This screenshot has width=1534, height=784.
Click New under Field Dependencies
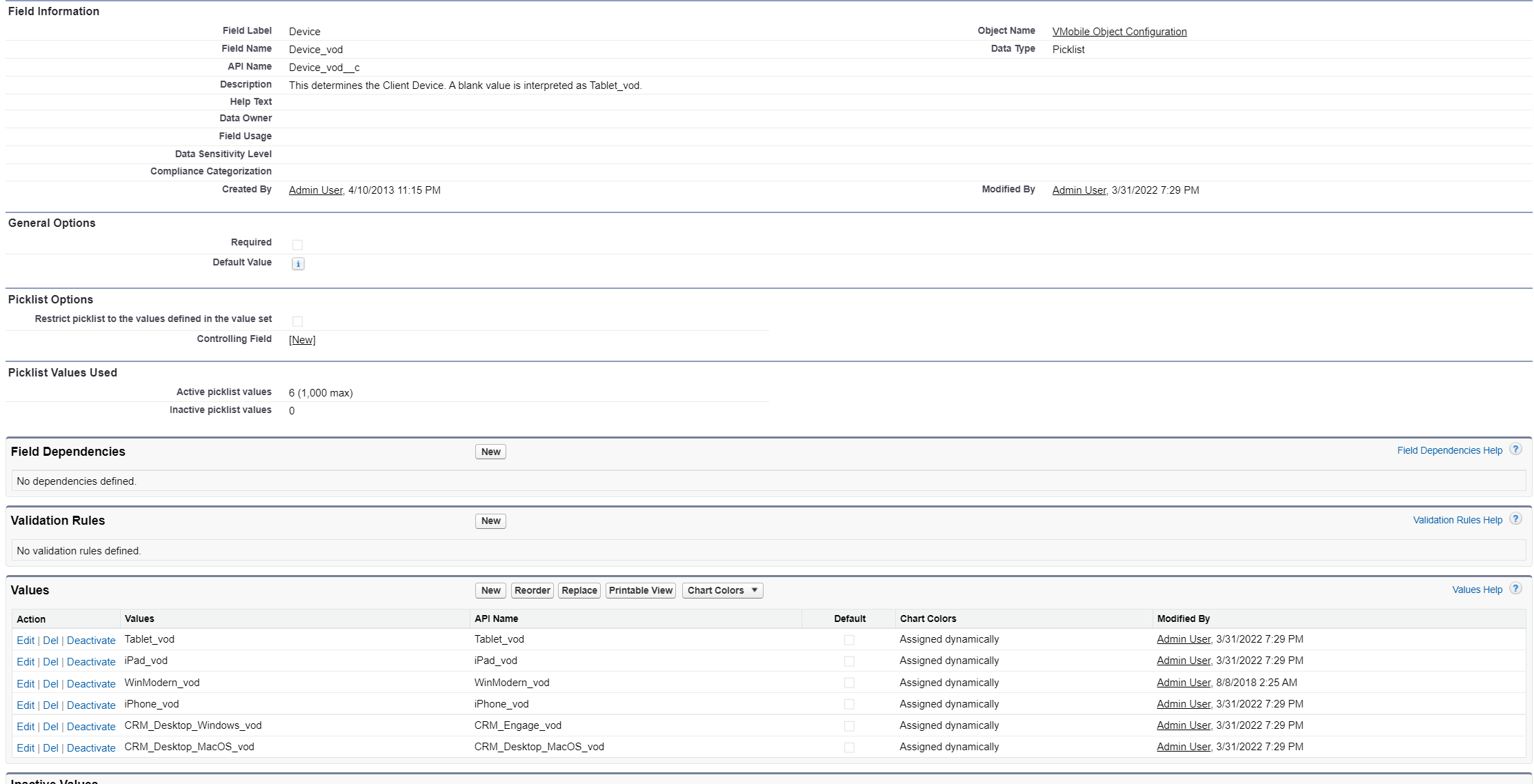[490, 451]
